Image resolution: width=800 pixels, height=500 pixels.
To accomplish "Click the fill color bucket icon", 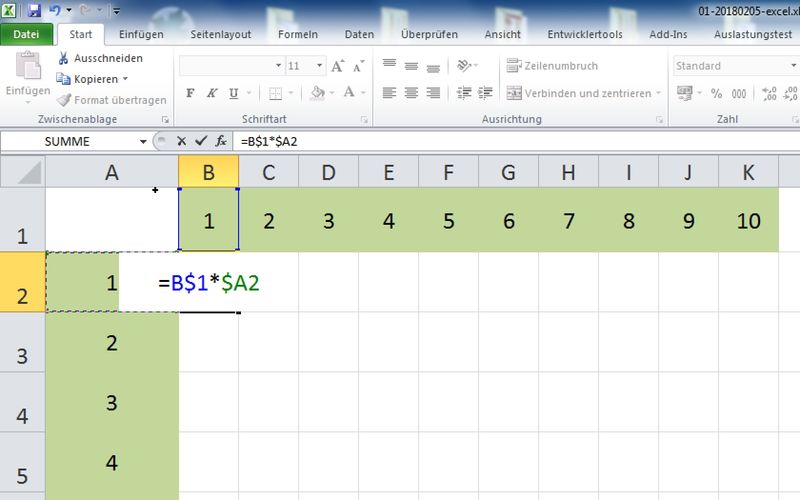I will pyautogui.click(x=317, y=93).
